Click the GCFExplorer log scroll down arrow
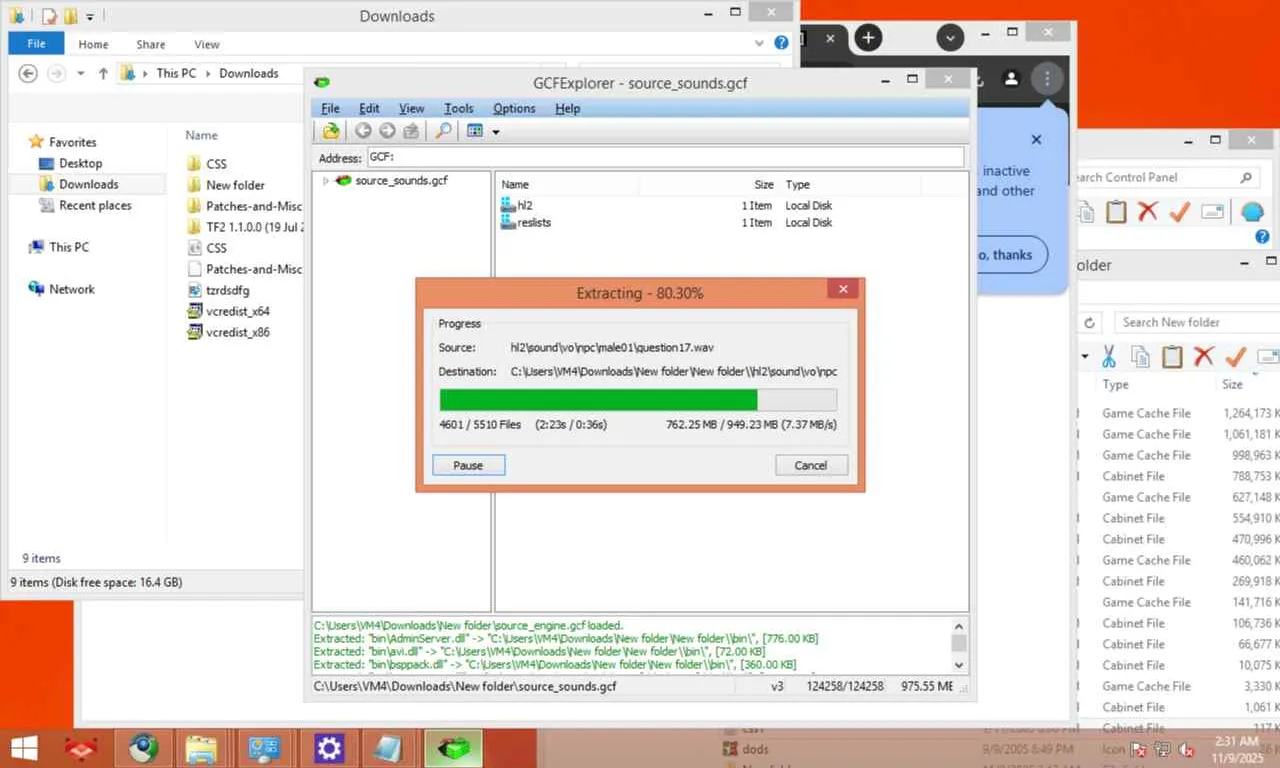The height and width of the screenshot is (768, 1280). coord(959,664)
